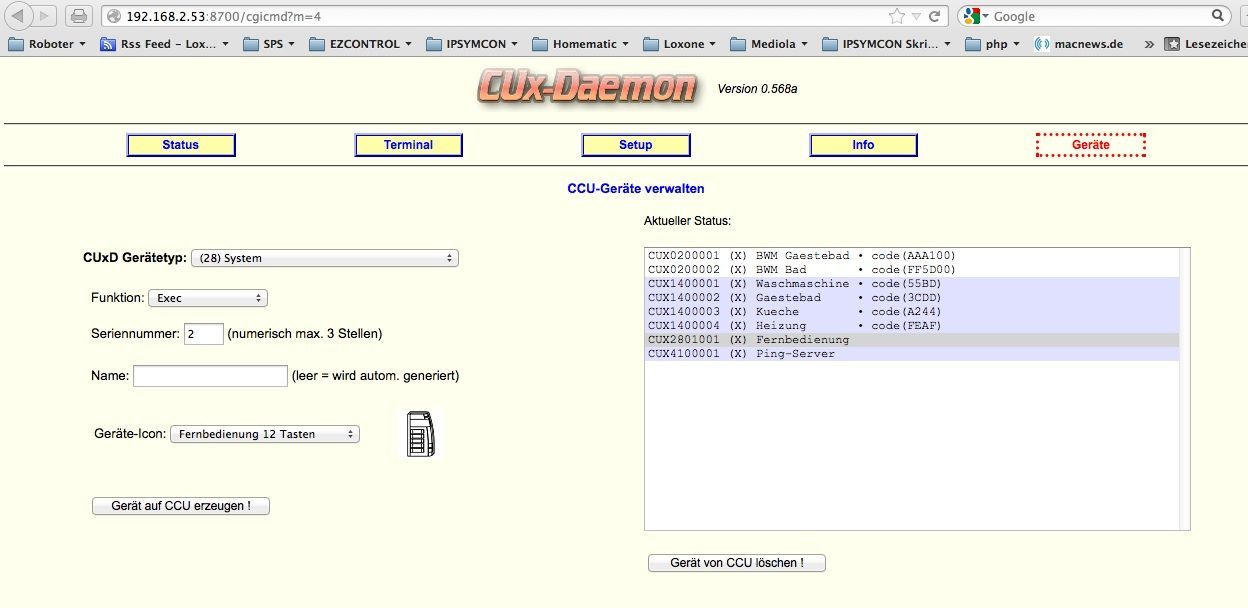Go forward with the browser forward arrow
This screenshot has height=608, width=1248.
coord(46,16)
